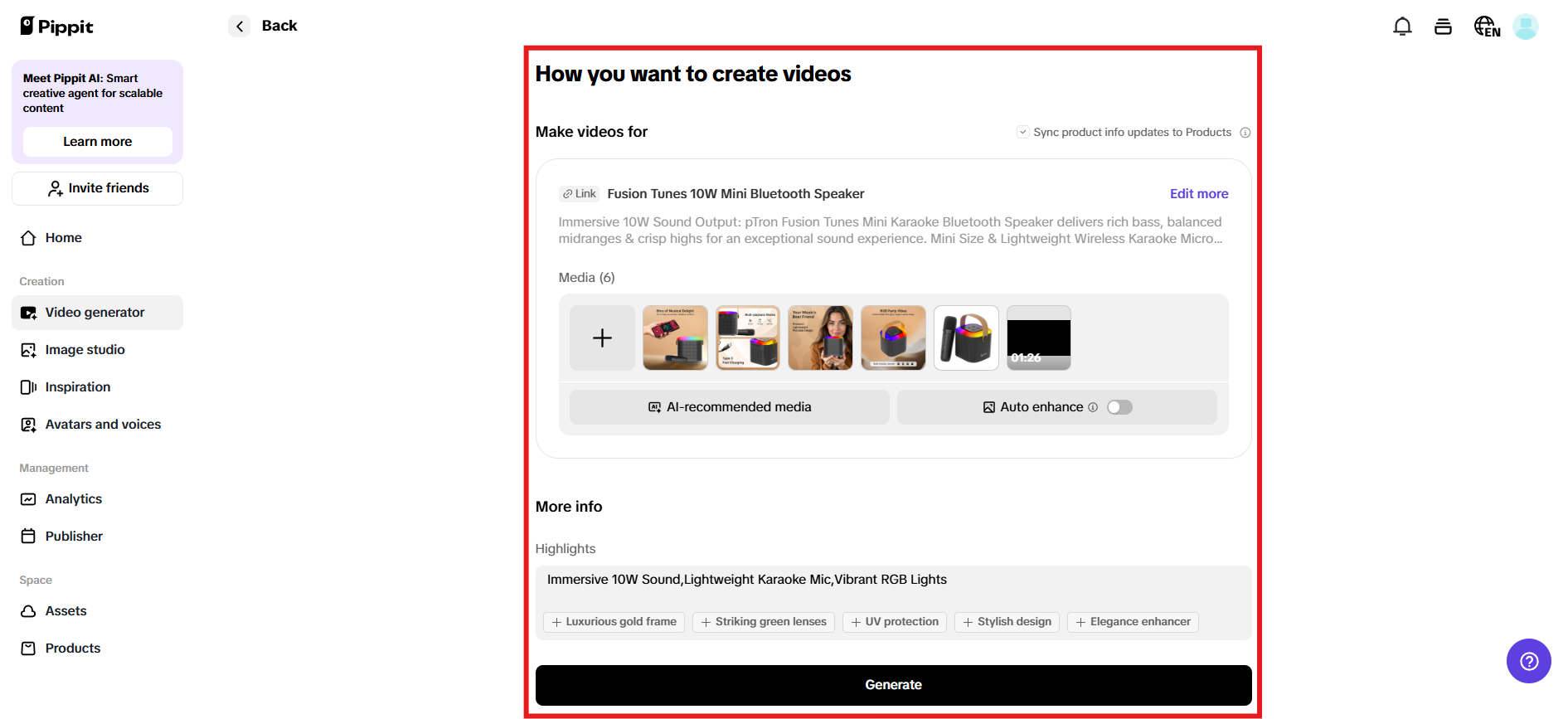
Task: Open Products page
Action: [x=97, y=649]
